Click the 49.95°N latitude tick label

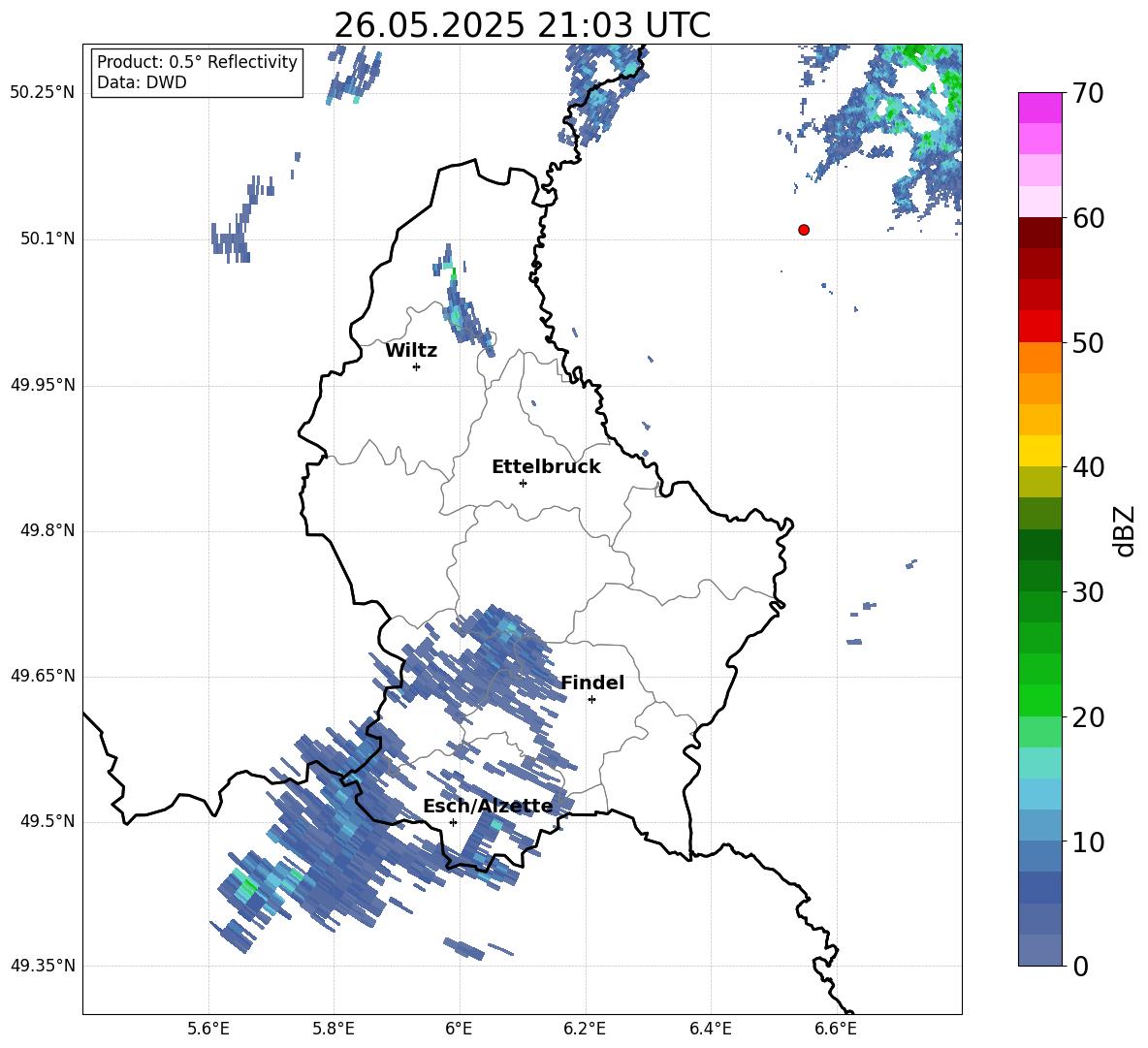click(x=43, y=385)
